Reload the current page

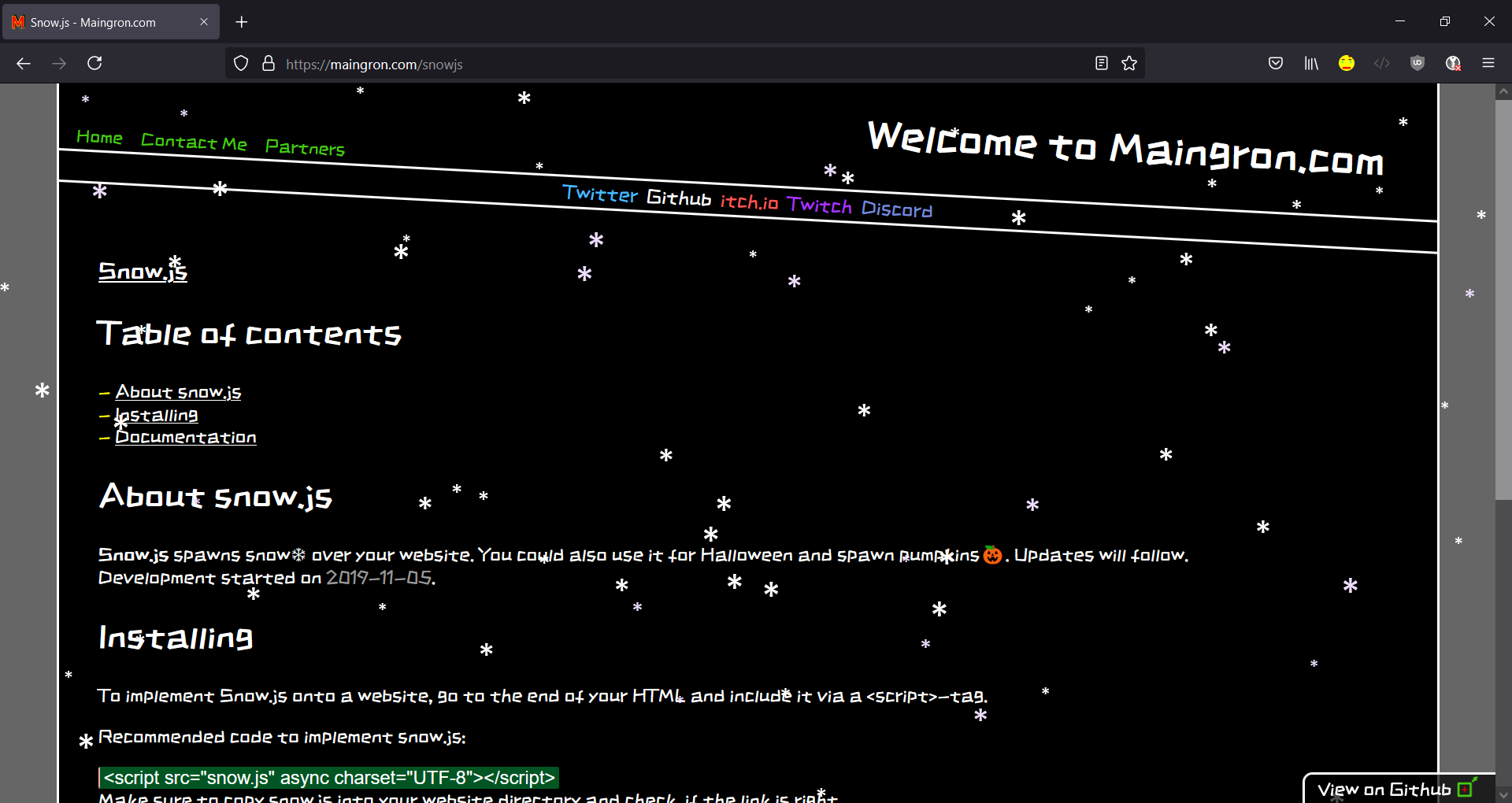[94, 64]
